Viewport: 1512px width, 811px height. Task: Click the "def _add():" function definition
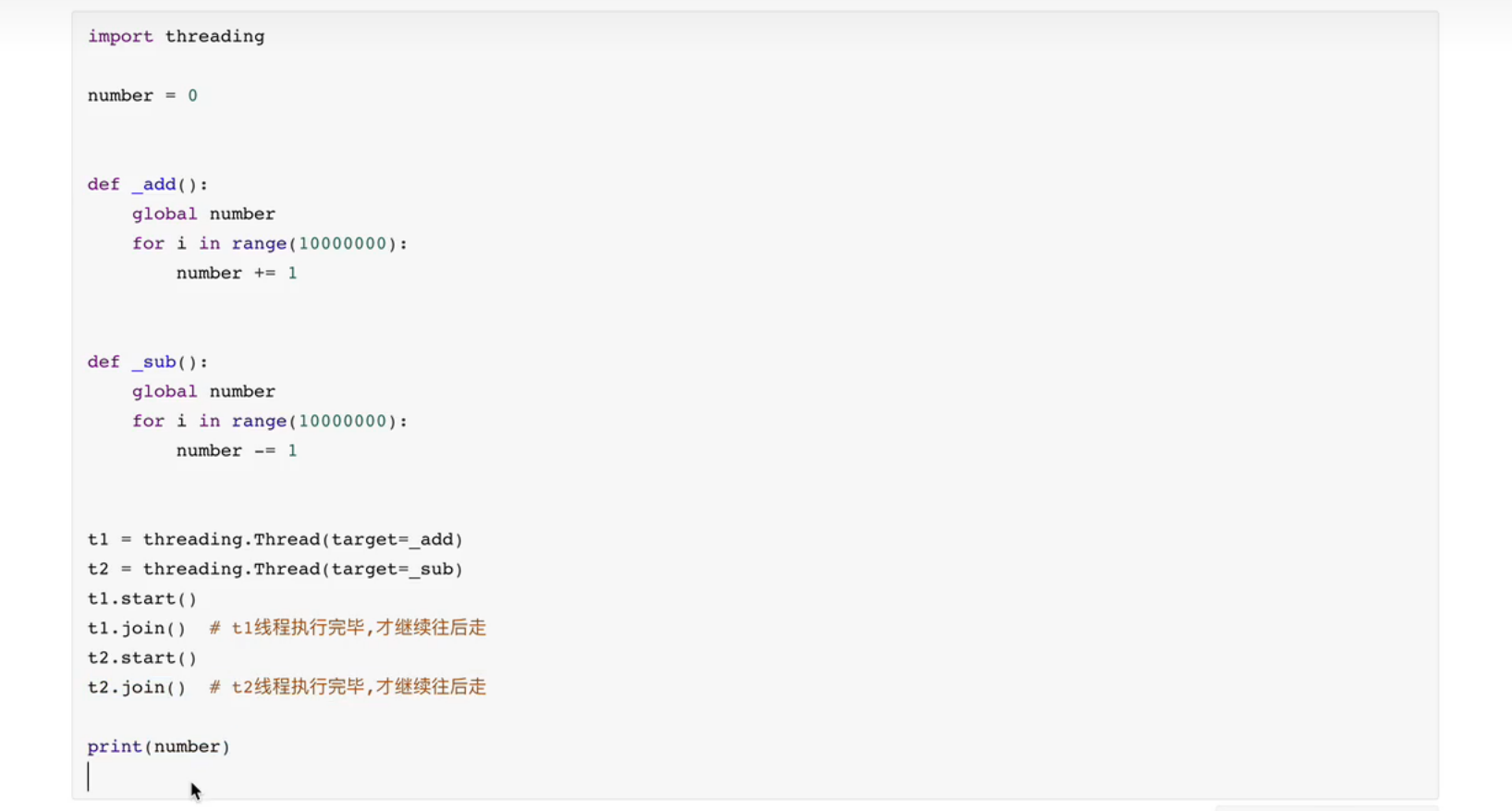148,184
